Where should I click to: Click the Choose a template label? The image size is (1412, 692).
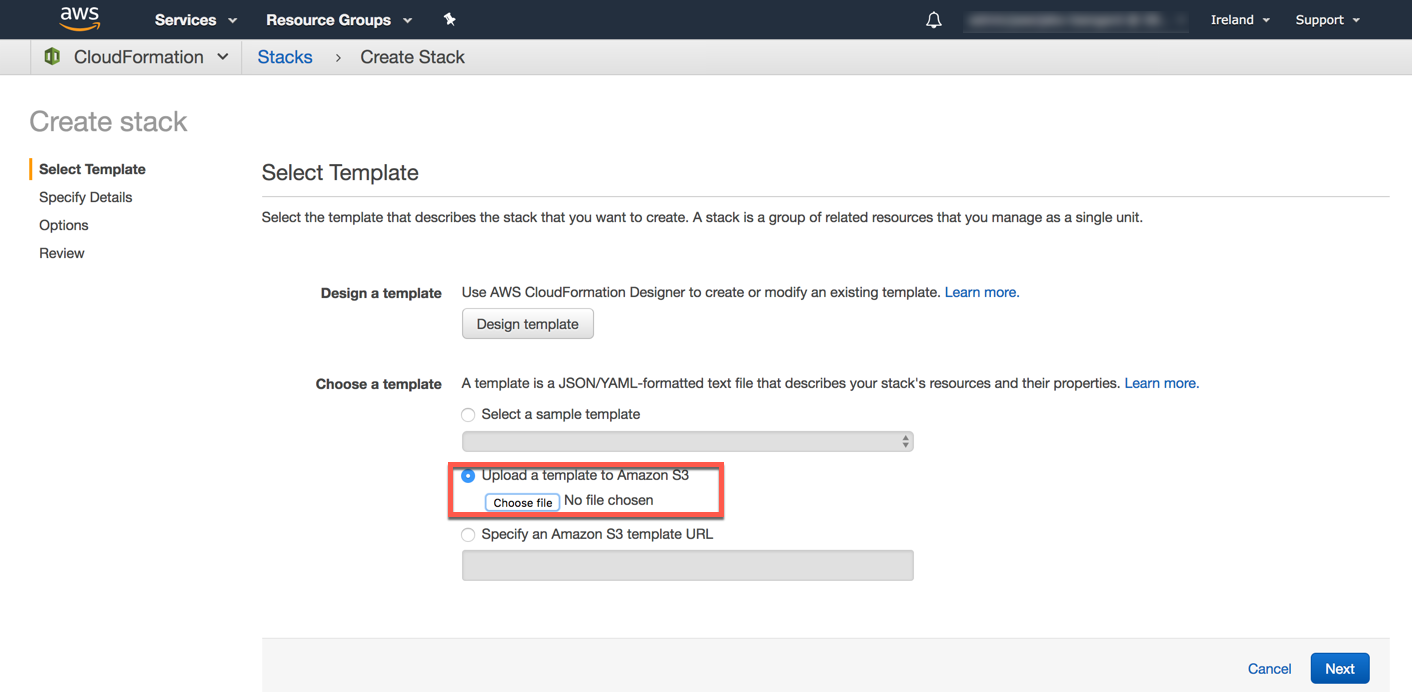378,384
